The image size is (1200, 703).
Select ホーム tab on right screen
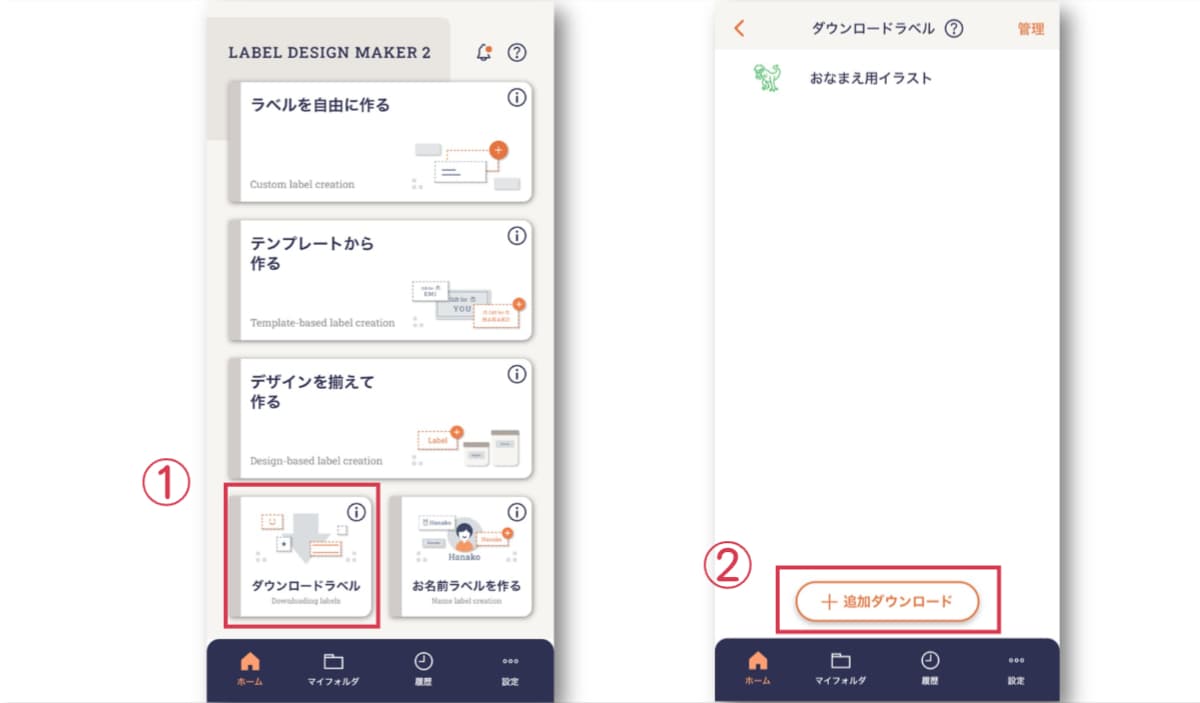(758, 669)
